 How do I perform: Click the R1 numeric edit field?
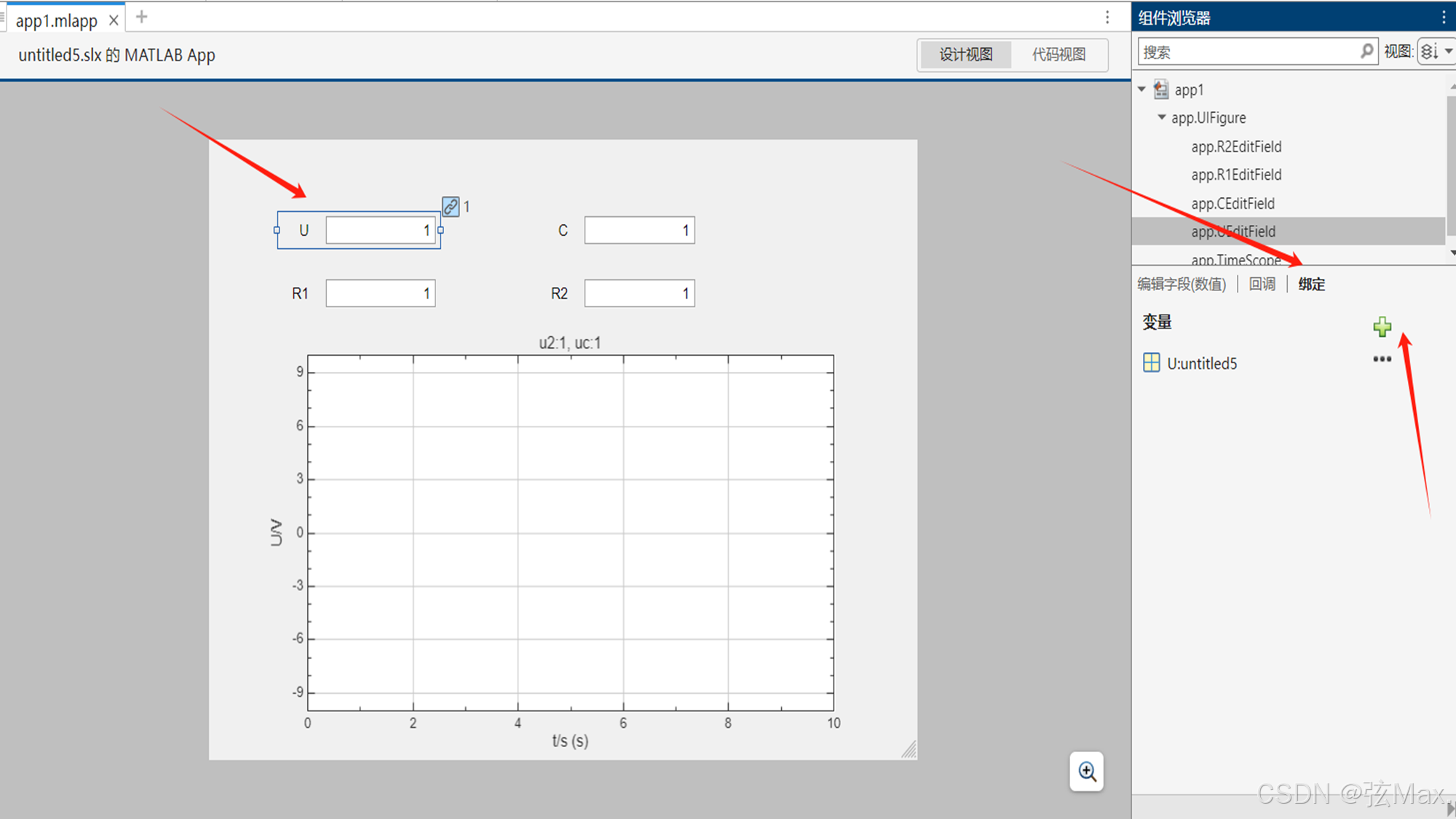(x=380, y=293)
